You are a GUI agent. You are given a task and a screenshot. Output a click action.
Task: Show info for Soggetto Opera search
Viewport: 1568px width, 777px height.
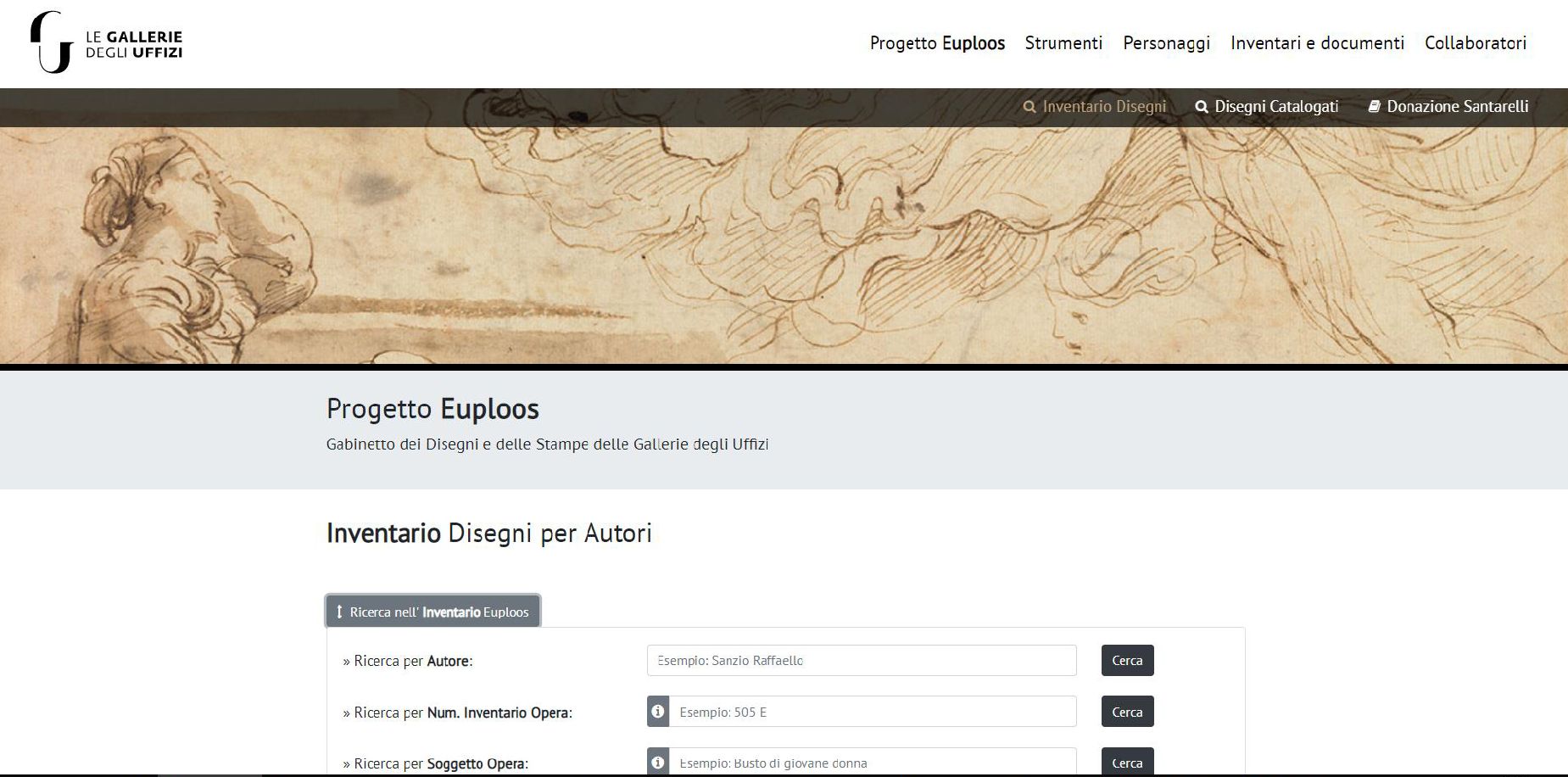click(x=658, y=763)
